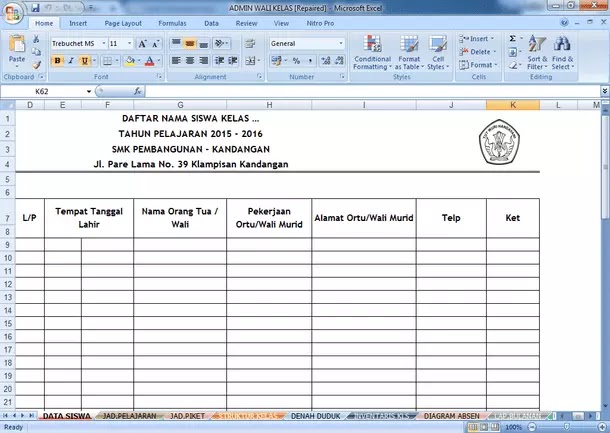
Task: Increase font size with Grow Font
Action: [x=143, y=44]
